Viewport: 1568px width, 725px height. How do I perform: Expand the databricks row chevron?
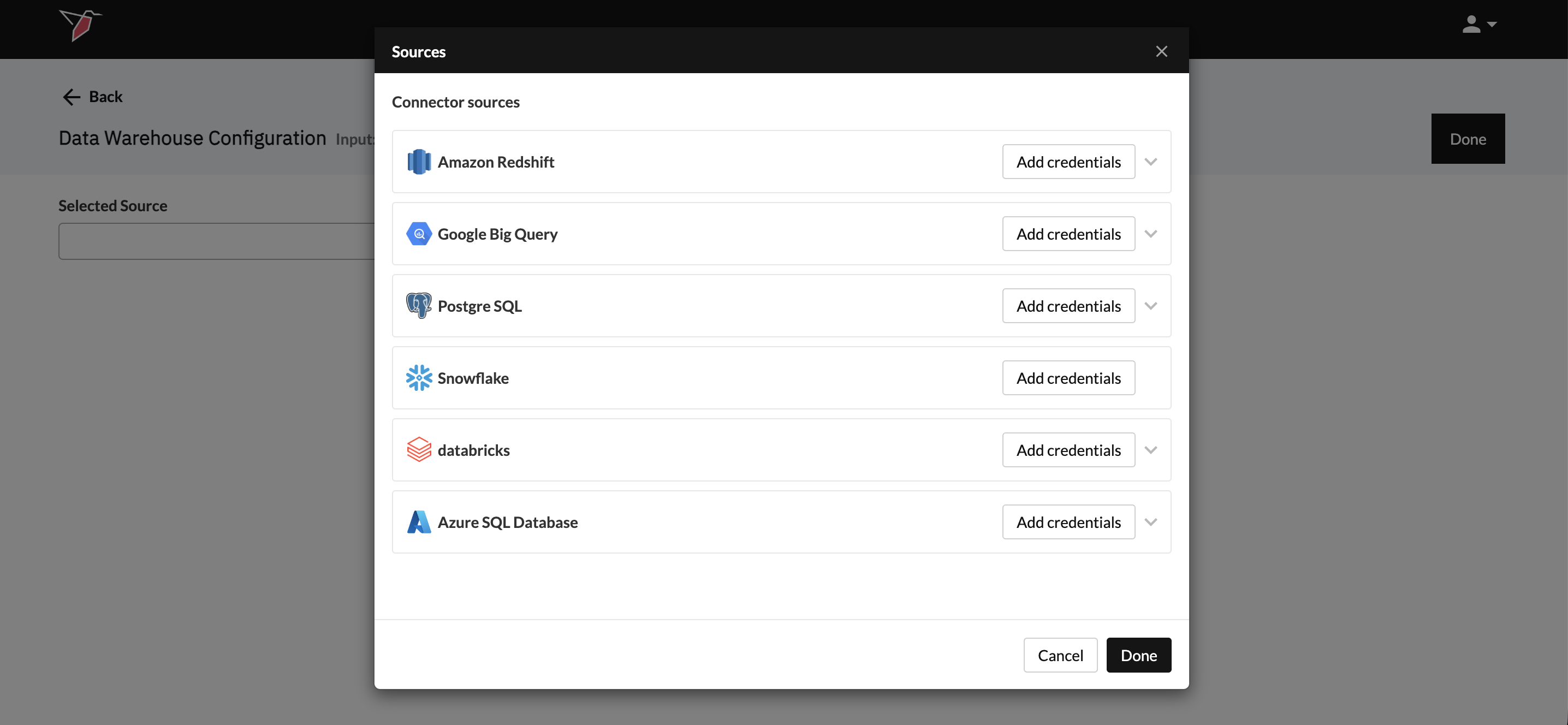pyautogui.click(x=1150, y=450)
